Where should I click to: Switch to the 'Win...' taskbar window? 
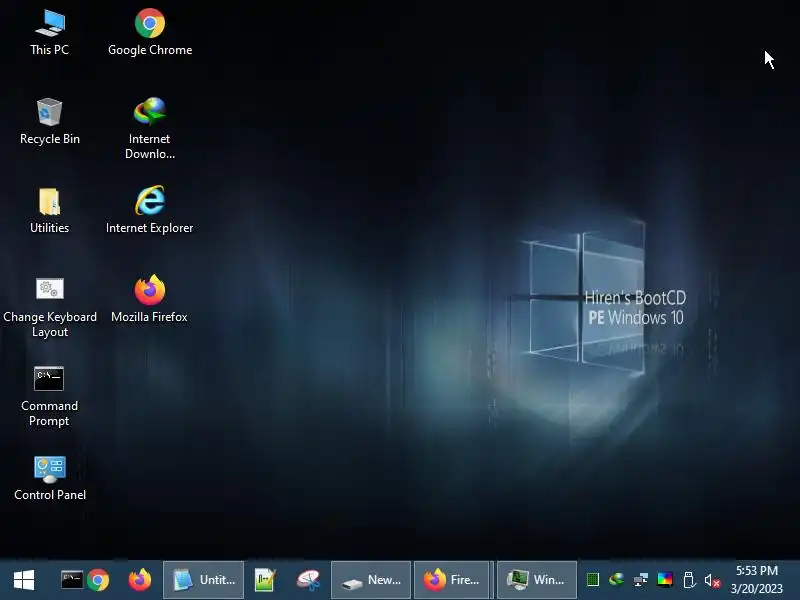[x=537, y=580]
